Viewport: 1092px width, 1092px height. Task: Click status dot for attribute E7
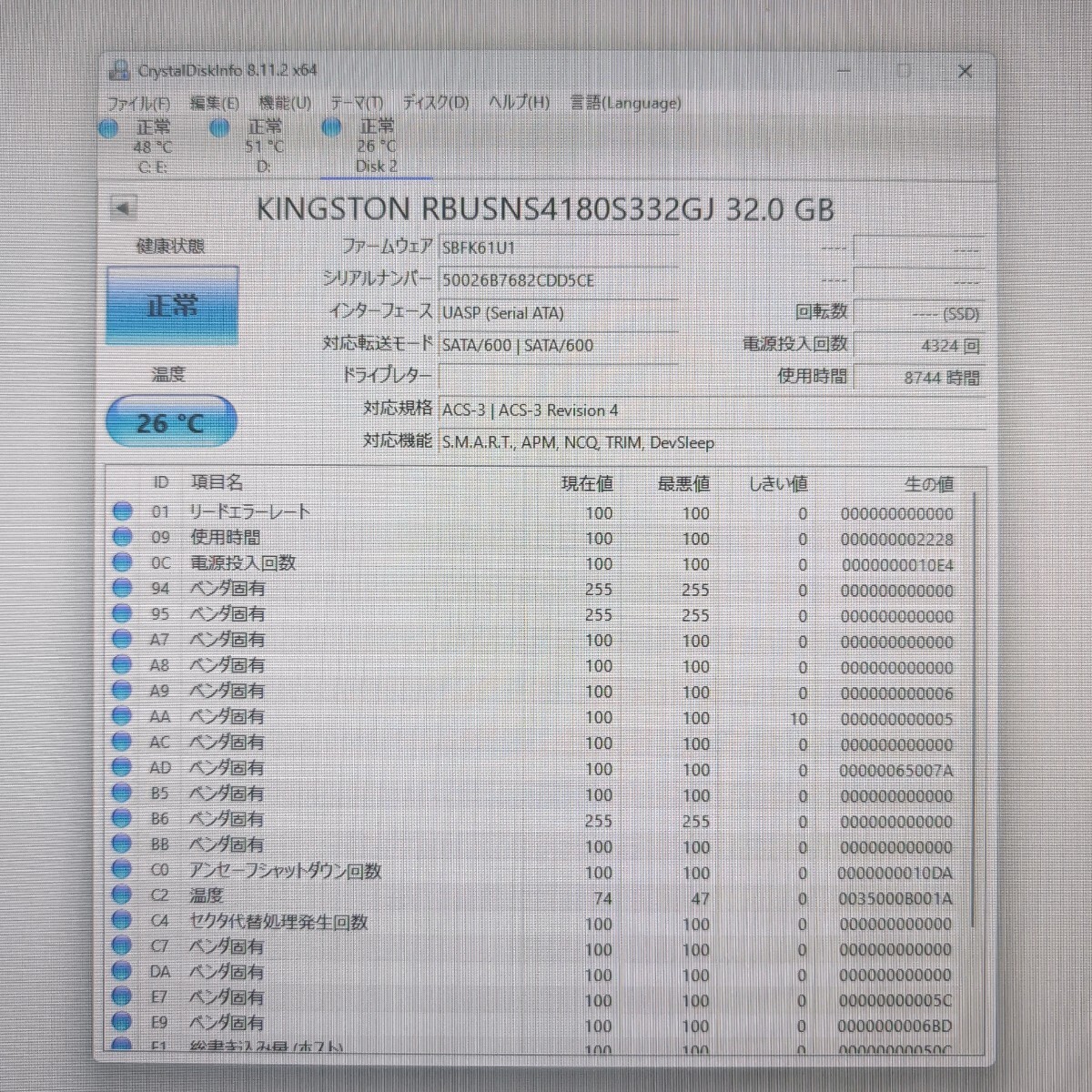[122, 998]
